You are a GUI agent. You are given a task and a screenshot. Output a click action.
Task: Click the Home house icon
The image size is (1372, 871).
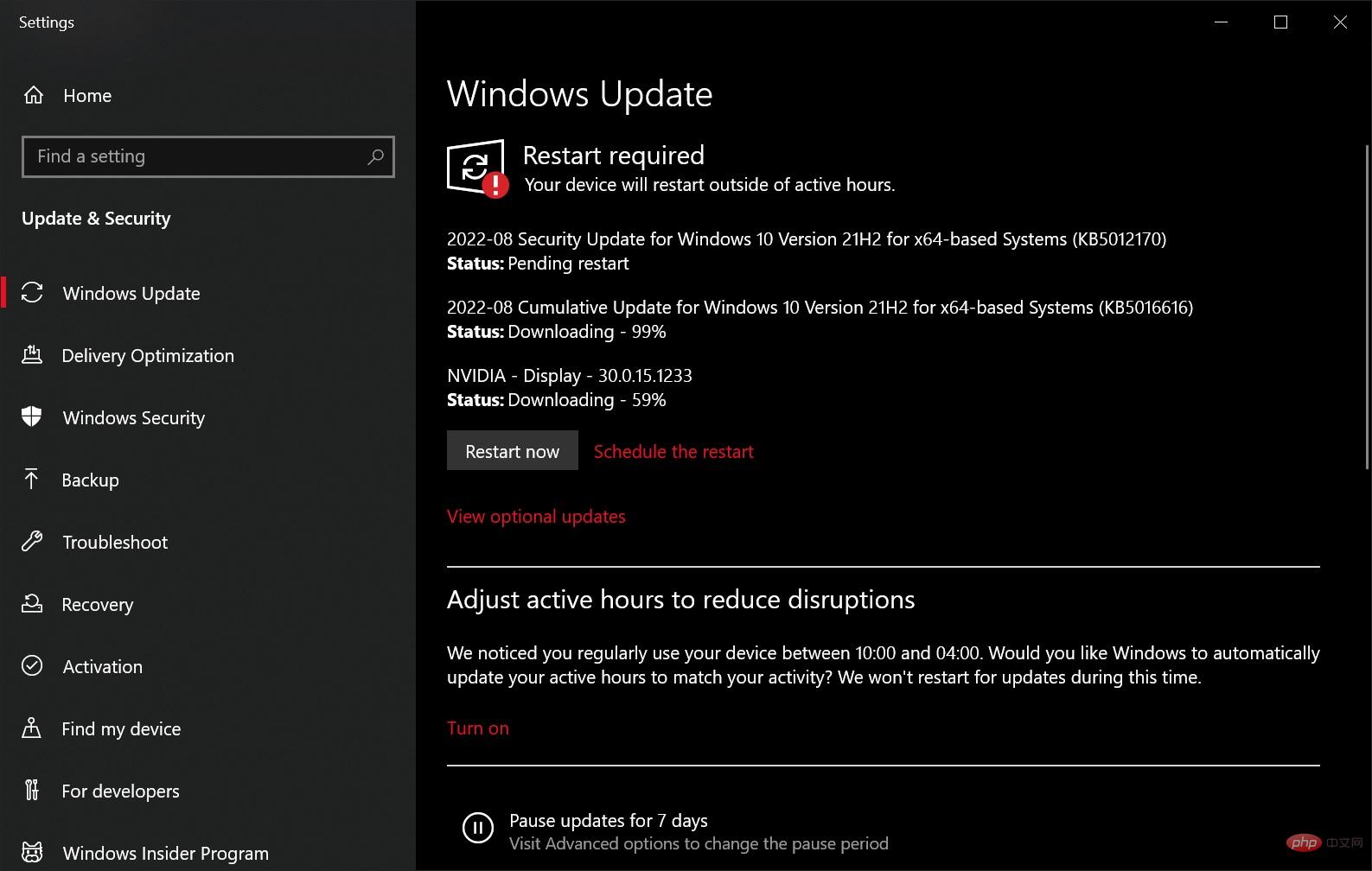pyautogui.click(x=33, y=95)
